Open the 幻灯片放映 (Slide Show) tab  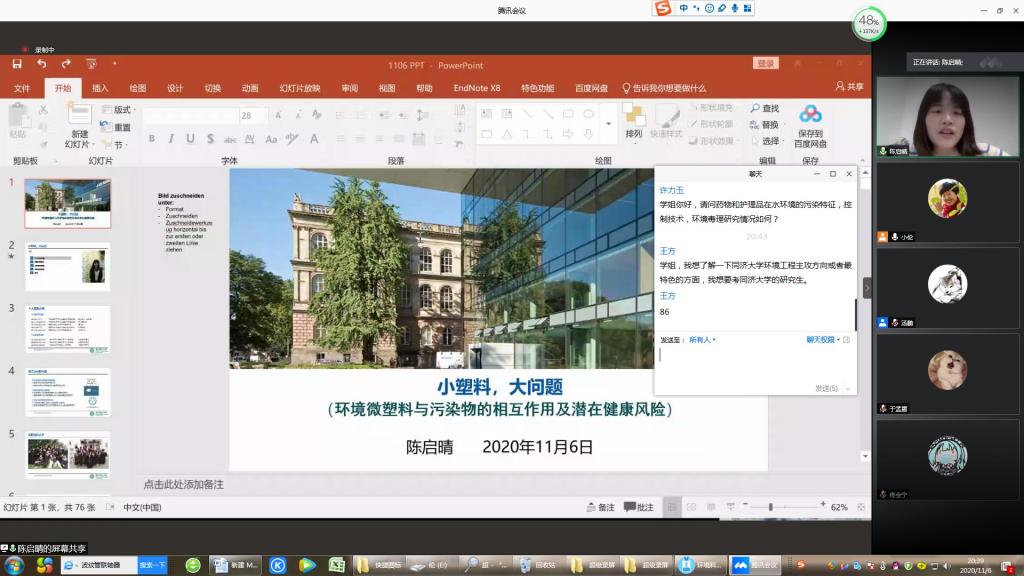pos(300,88)
